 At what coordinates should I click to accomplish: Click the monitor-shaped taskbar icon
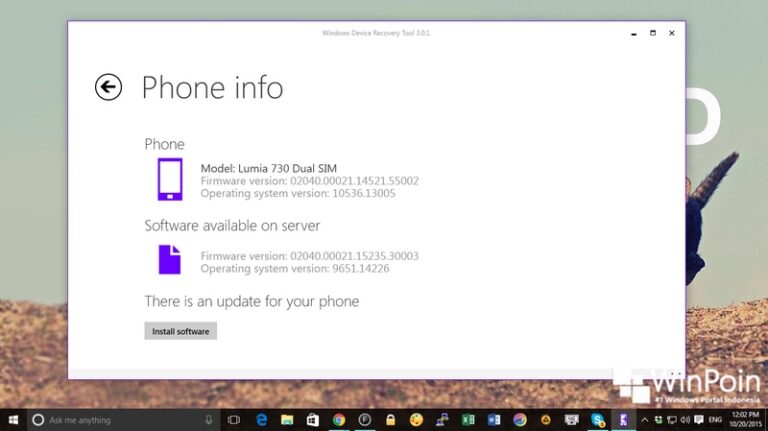coord(571,420)
